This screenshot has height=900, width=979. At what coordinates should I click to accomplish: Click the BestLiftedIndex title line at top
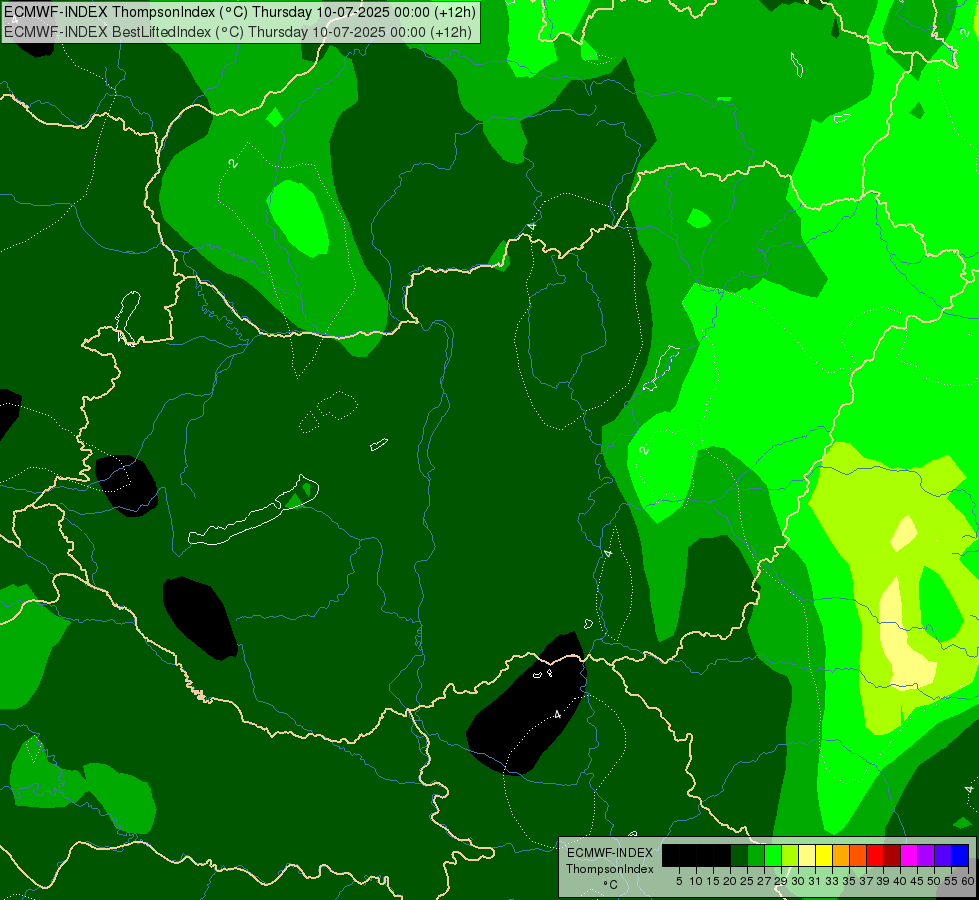(x=238, y=32)
